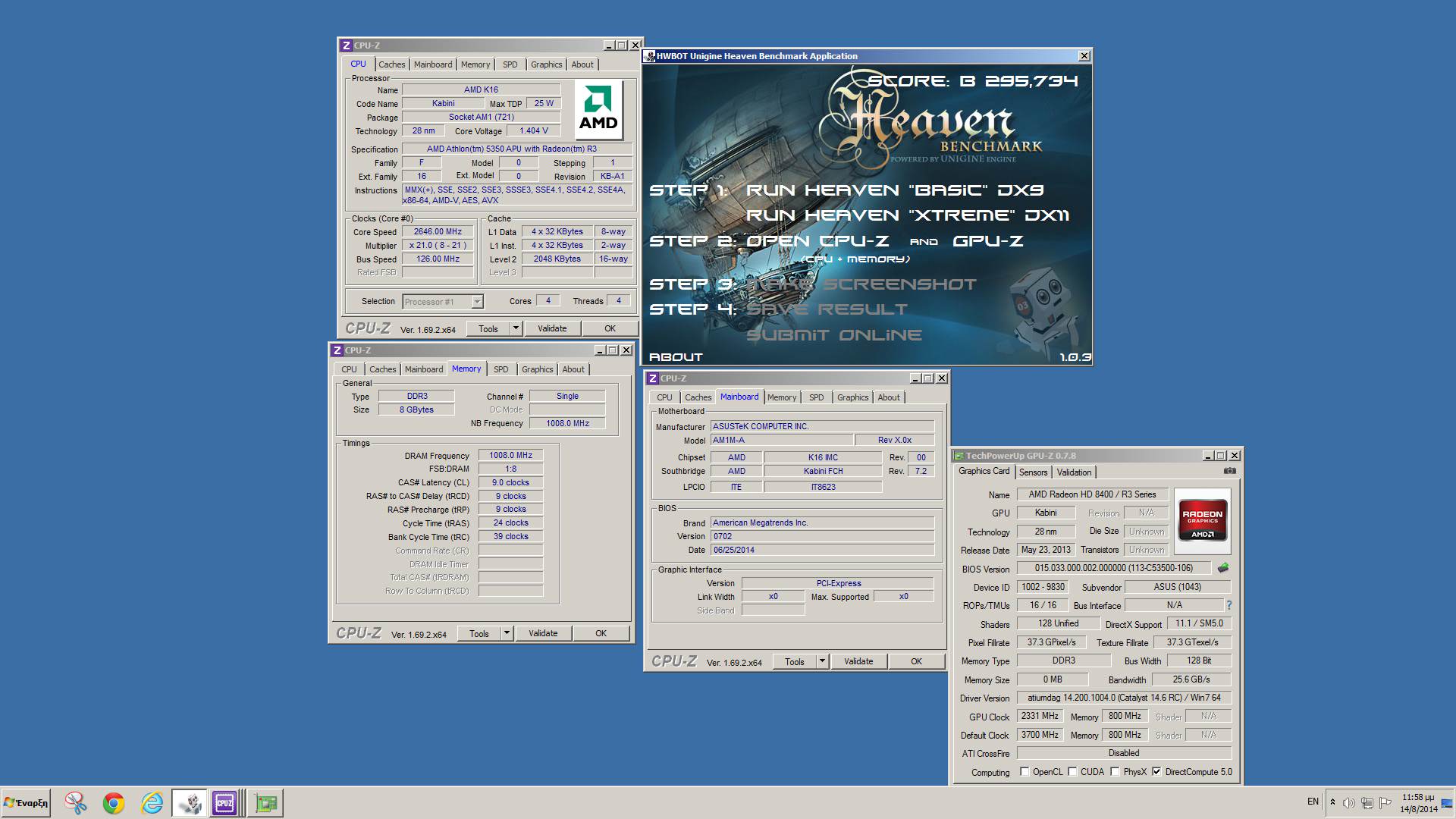
Task: Open SPD tab in the top CPU-Z window
Action: click(510, 64)
